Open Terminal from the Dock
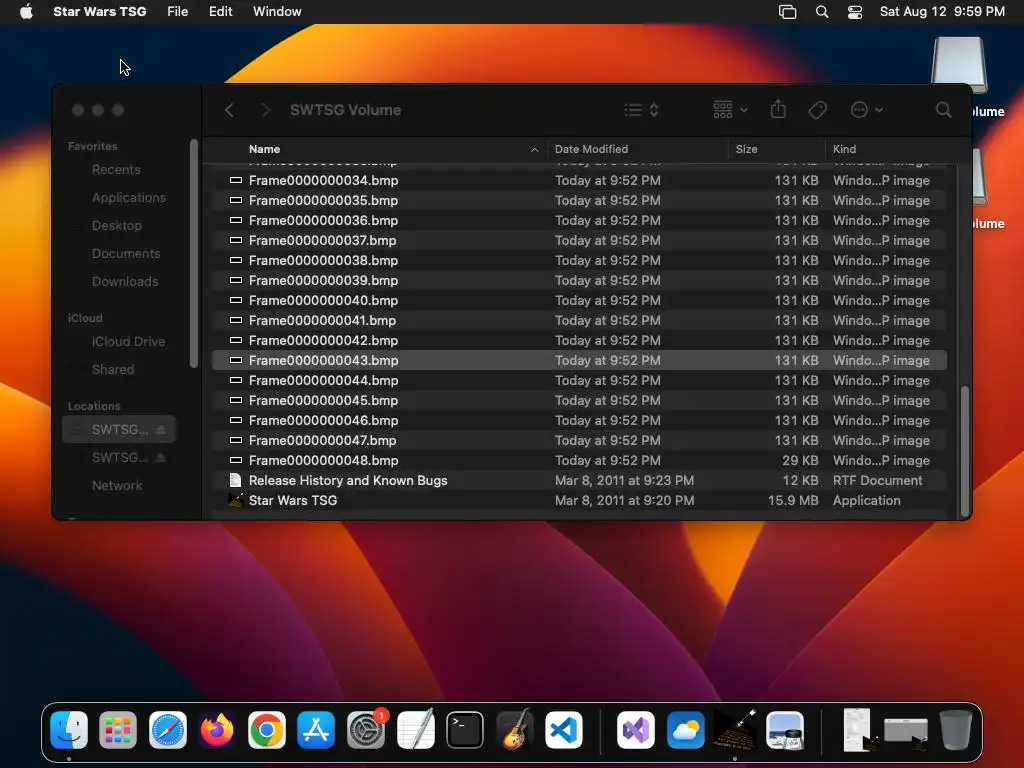1024x768 pixels. point(465,729)
